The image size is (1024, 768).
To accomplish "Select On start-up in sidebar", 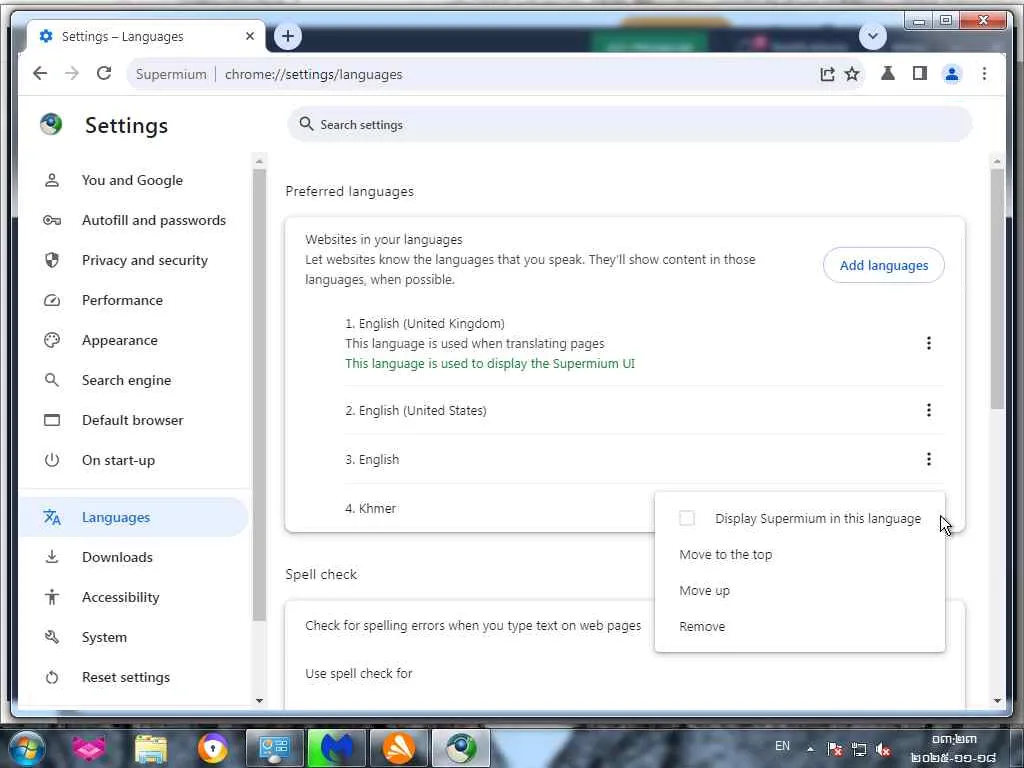I will (x=134, y=460).
